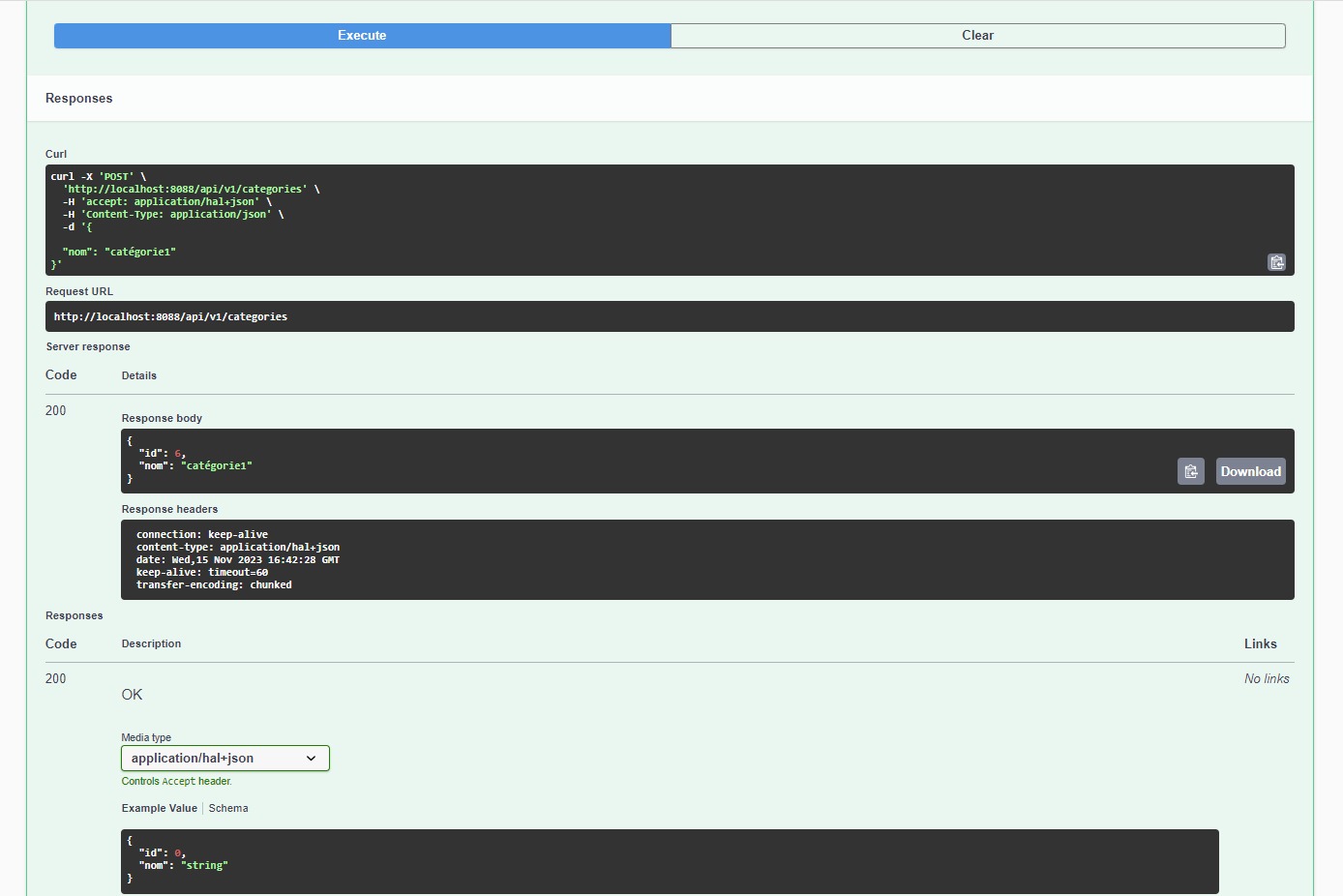
Task: Open the Media type dropdown
Action: (x=224, y=758)
